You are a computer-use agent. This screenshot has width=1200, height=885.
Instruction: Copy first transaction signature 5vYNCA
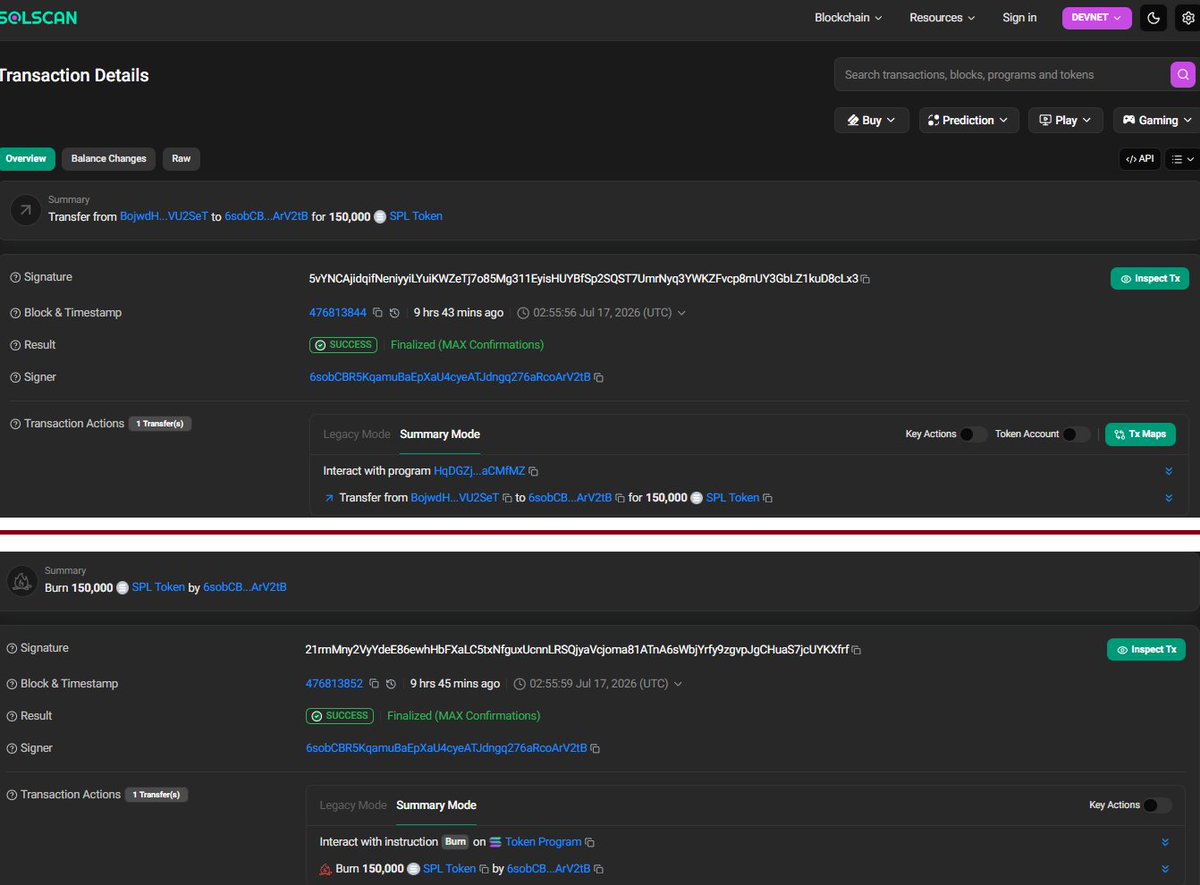(866, 279)
